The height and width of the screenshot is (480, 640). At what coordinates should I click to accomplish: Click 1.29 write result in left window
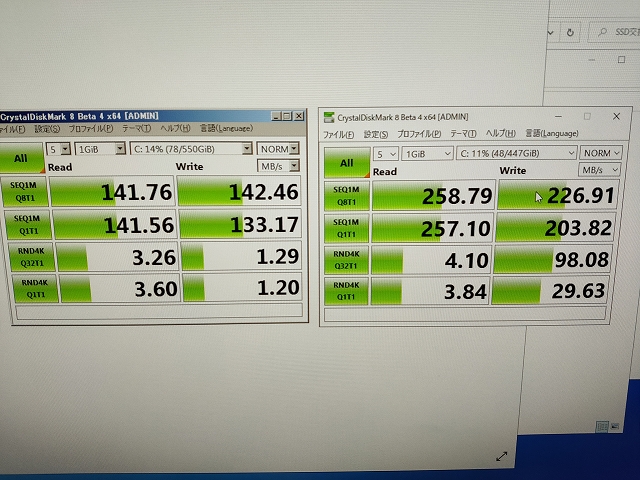tap(241, 256)
